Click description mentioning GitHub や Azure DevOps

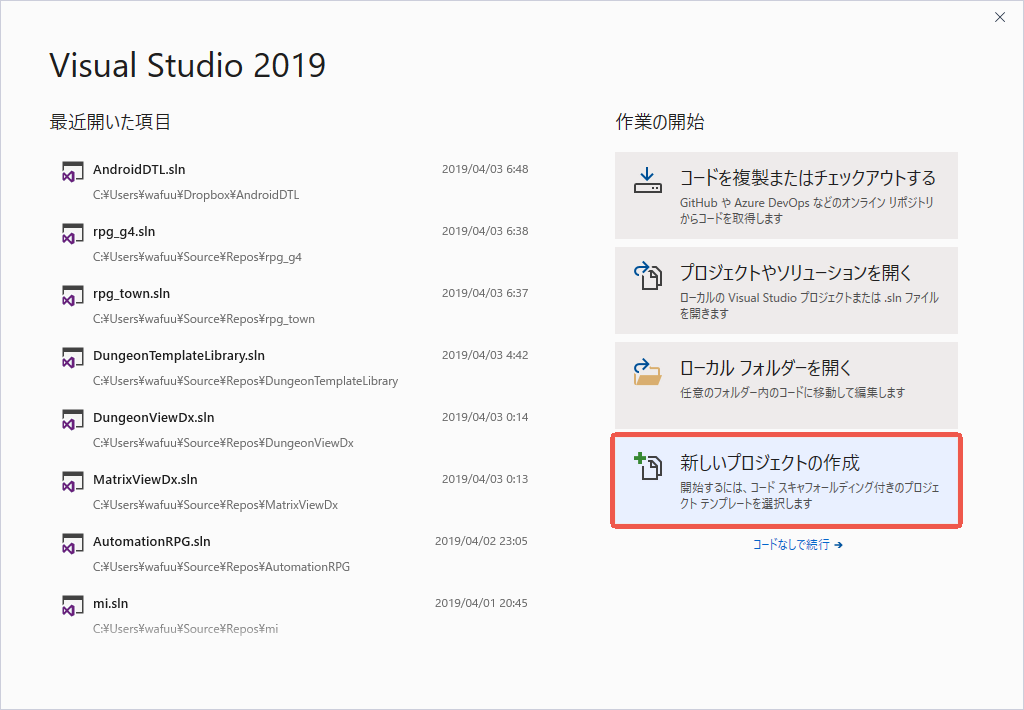pyautogui.click(x=807, y=211)
